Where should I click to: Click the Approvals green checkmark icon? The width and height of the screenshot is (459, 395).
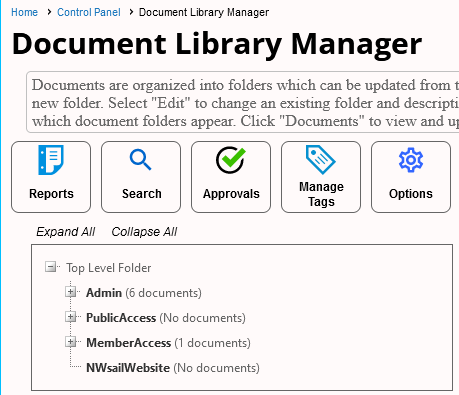click(x=231, y=160)
